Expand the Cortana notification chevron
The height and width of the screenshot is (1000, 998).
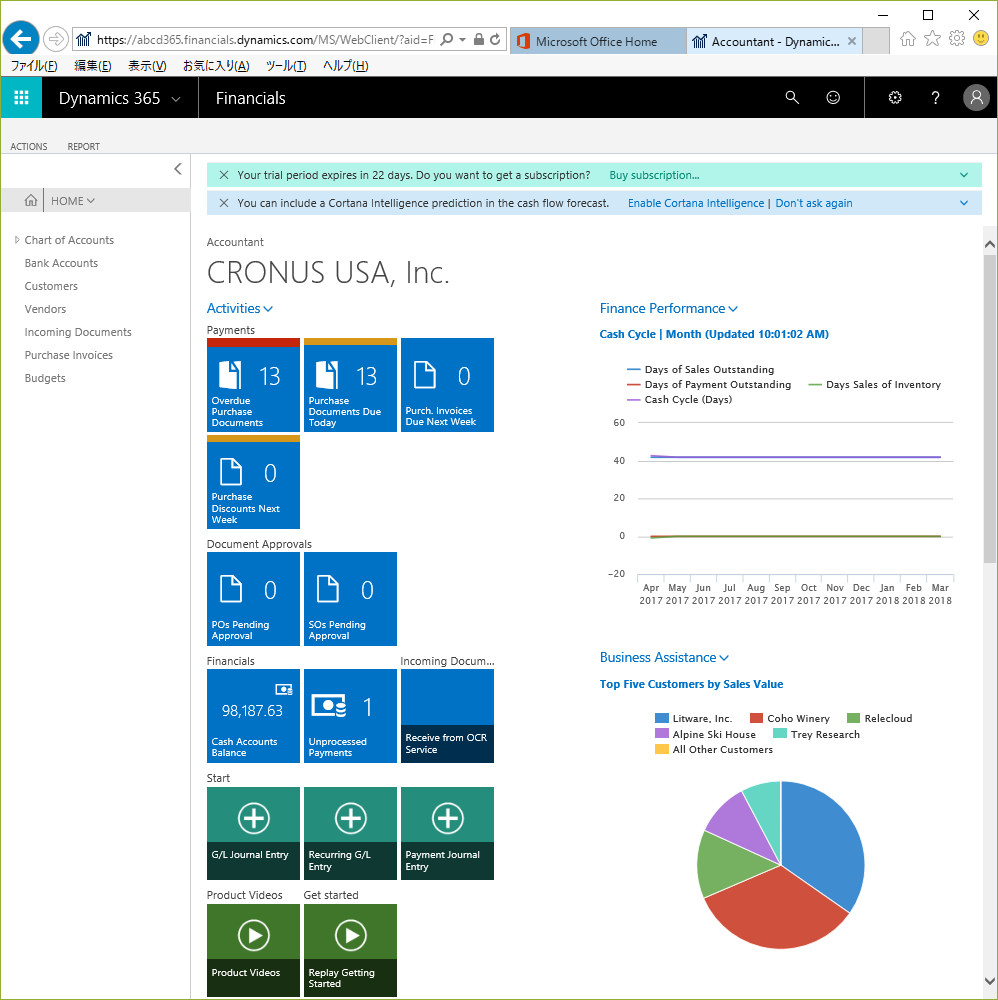coord(964,203)
